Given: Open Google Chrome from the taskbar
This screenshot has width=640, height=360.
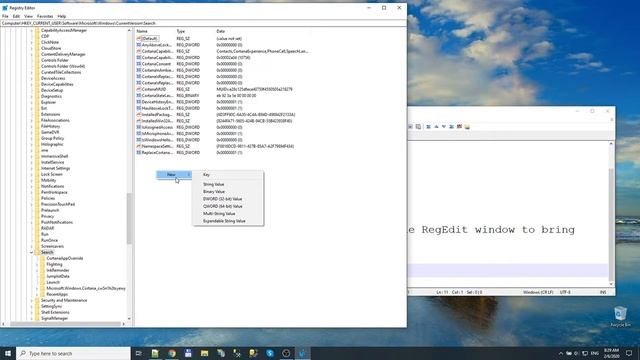Looking at the screenshot, I should point(172,353).
